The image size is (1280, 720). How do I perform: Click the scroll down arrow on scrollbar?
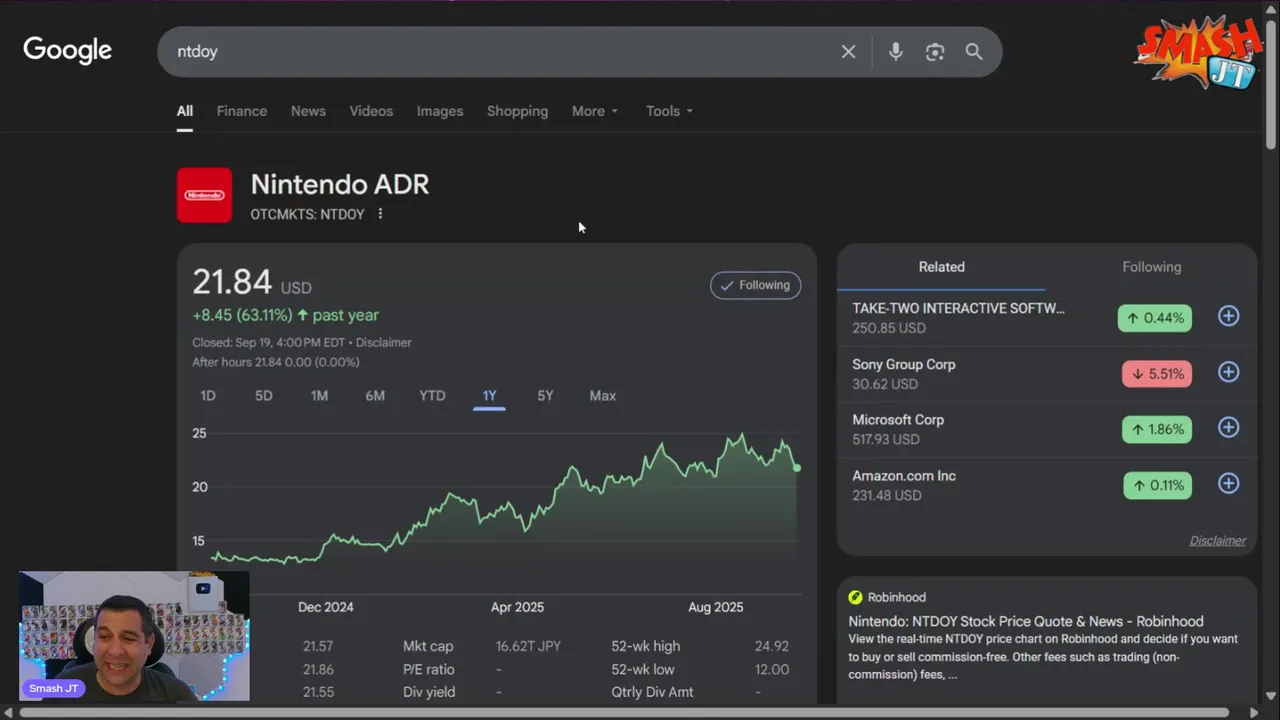[x=1271, y=696]
